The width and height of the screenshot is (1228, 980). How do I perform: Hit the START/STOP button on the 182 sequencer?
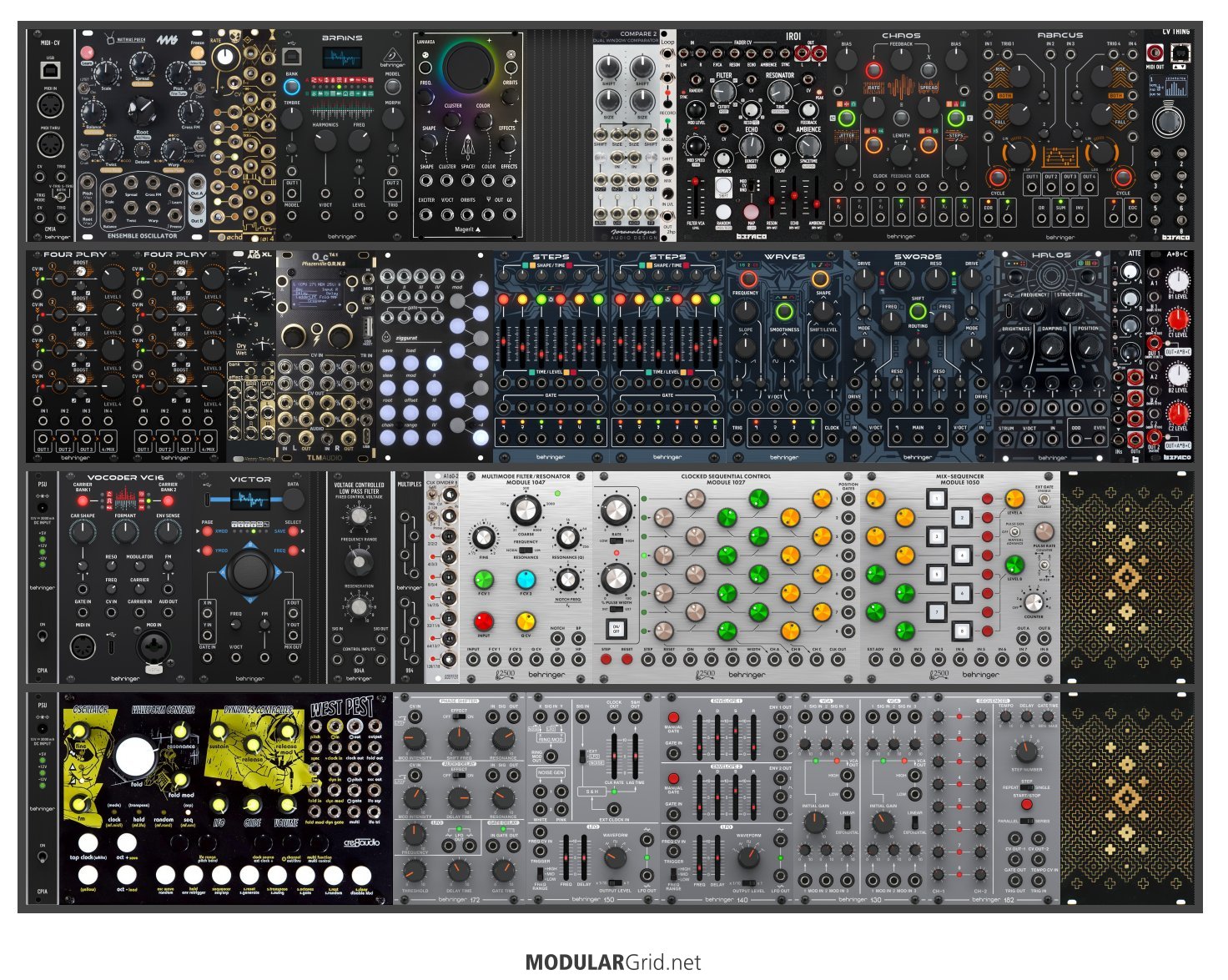coord(1026,804)
